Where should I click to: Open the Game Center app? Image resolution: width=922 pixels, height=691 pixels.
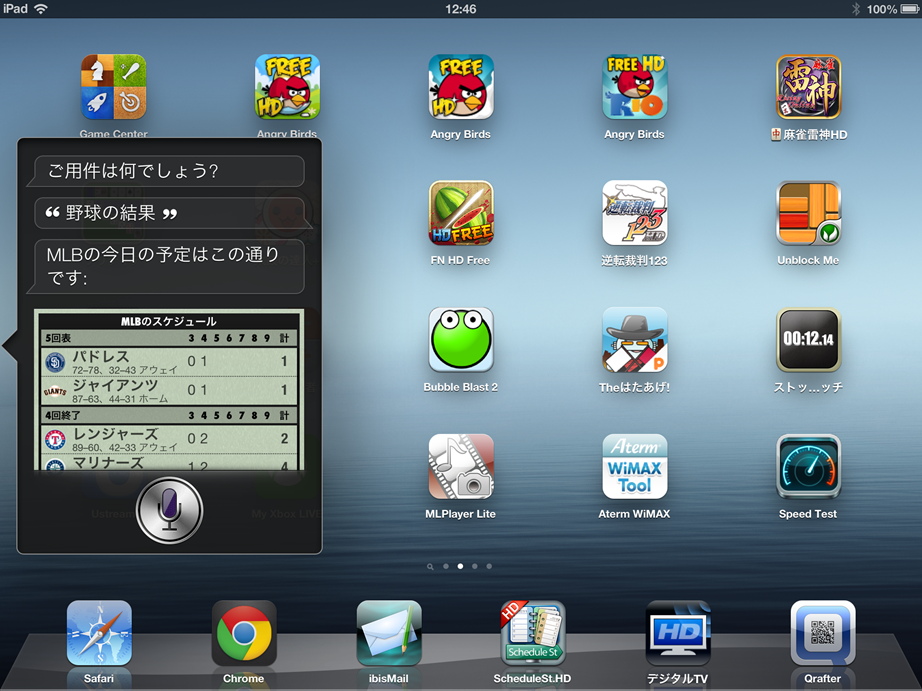coord(113,88)
